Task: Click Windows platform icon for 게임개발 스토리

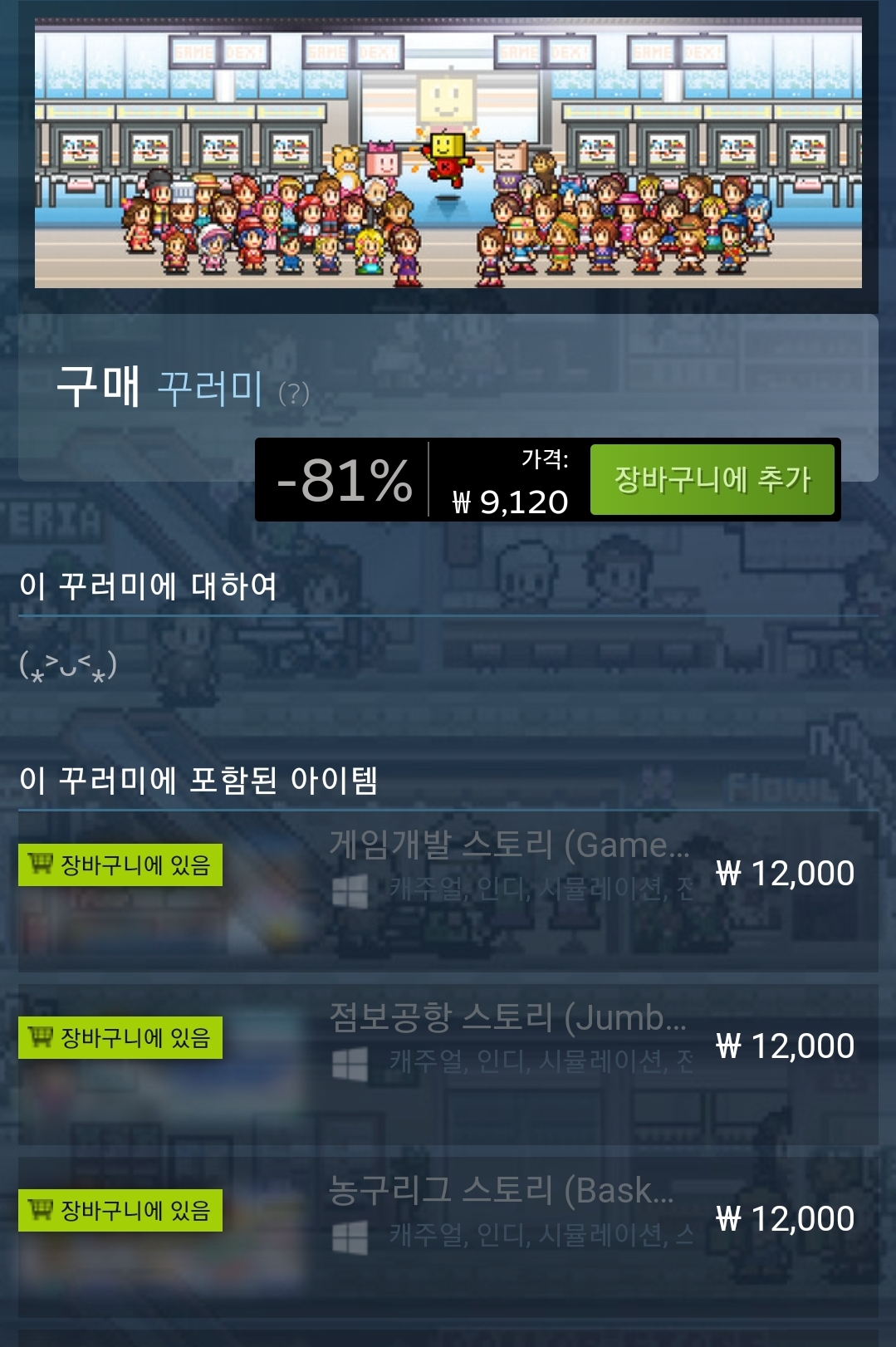Action: tap(350, 892)
